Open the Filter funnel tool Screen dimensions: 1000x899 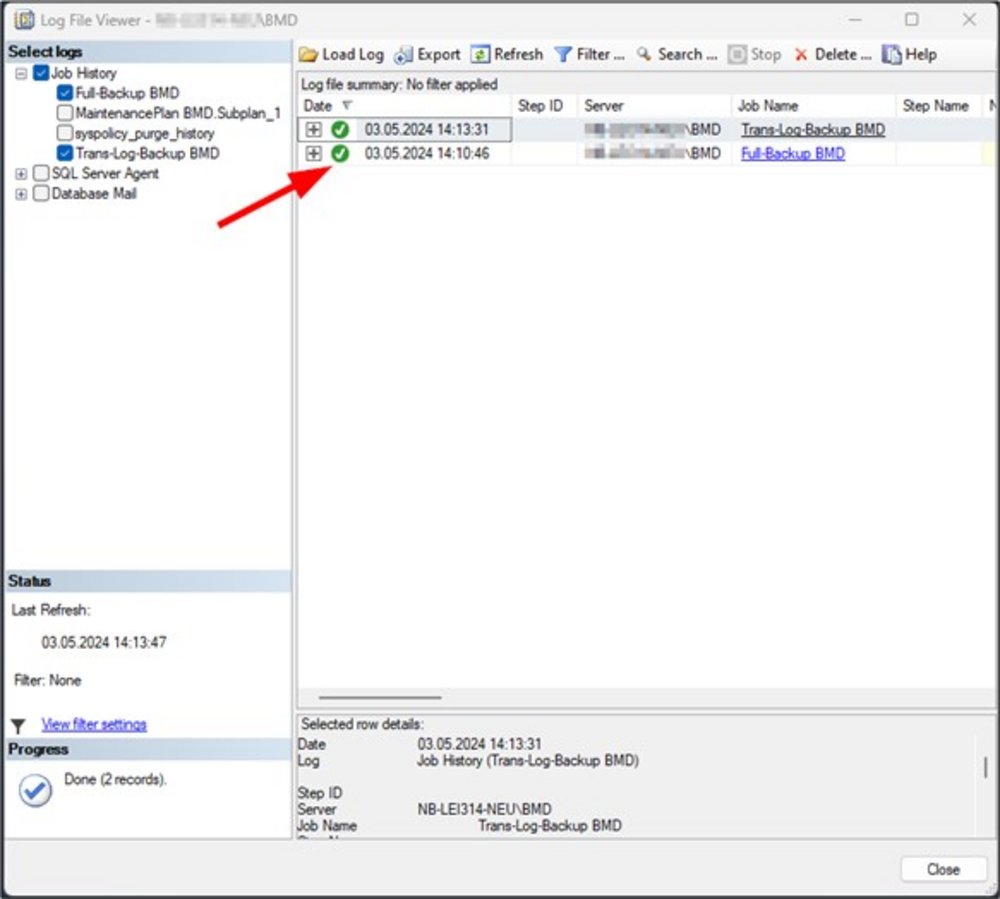click(563, 55)
